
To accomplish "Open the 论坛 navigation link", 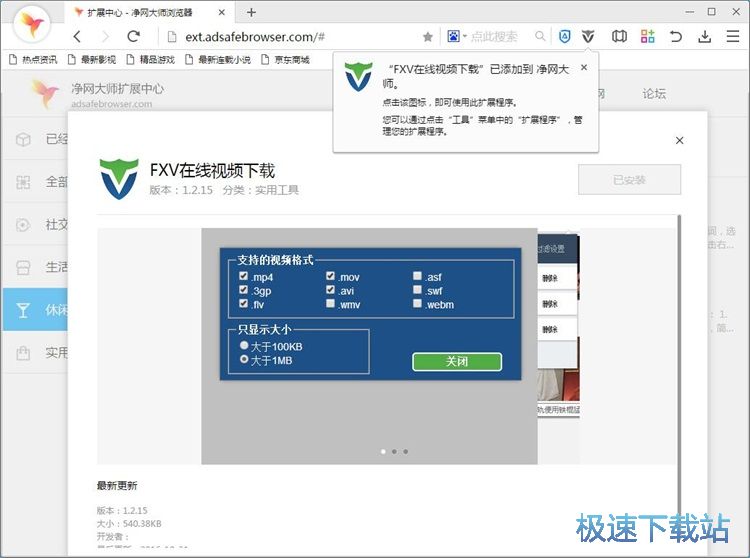I will coord(654,93).
